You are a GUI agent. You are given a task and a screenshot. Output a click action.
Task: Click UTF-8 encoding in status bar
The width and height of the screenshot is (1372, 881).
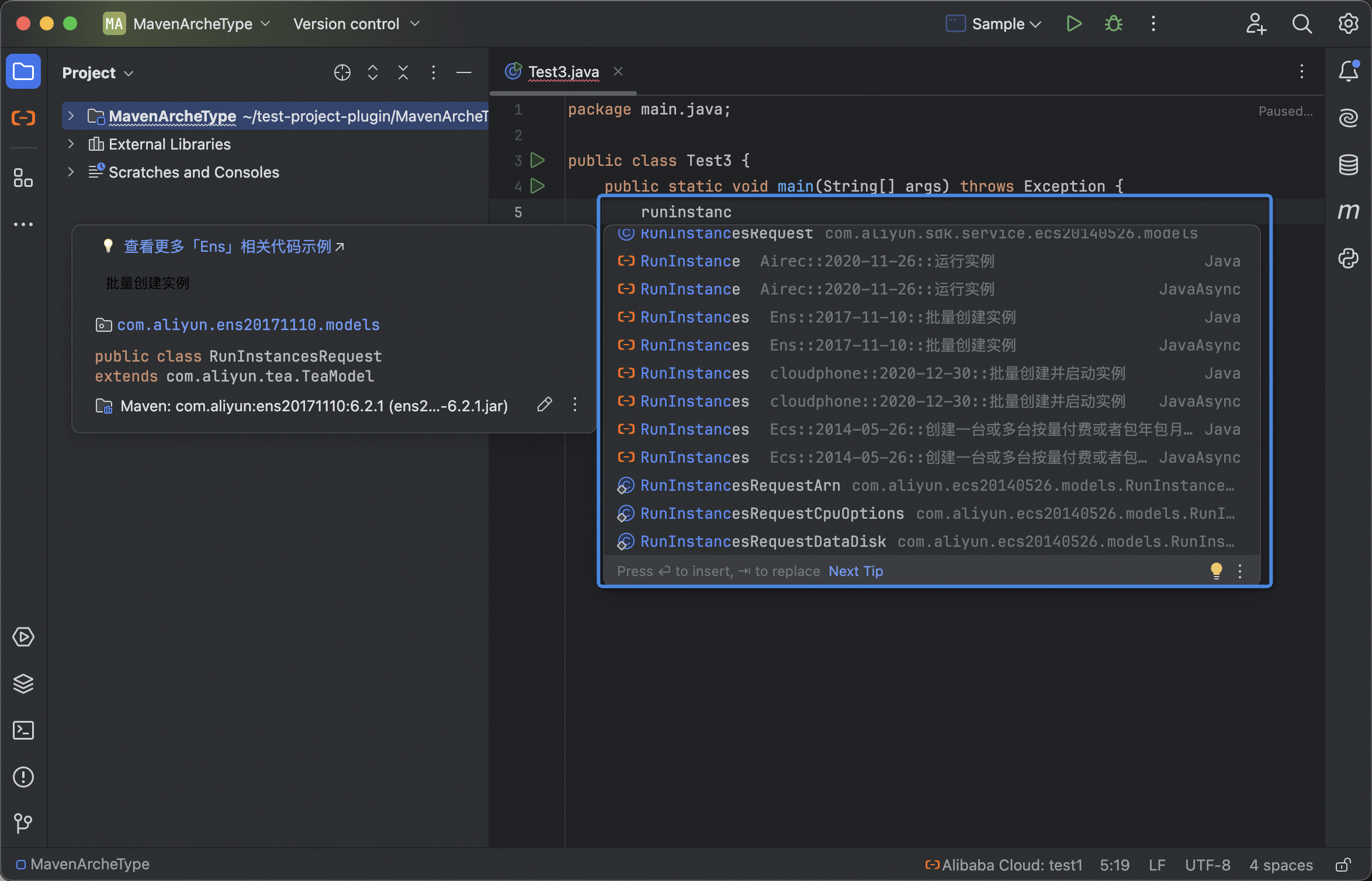click(1208, 865)
